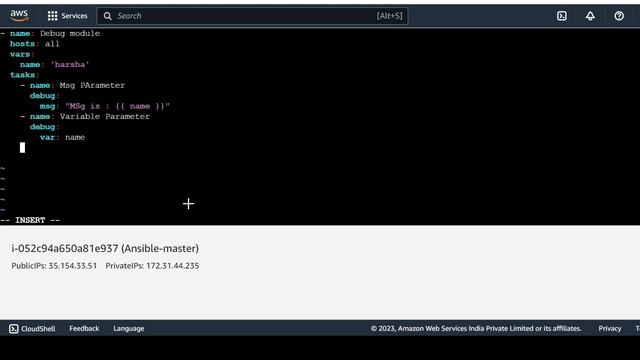Viewport: 640px width, 360px height.
Task: Open the Privacy footer link
Action: pos(610,329)
